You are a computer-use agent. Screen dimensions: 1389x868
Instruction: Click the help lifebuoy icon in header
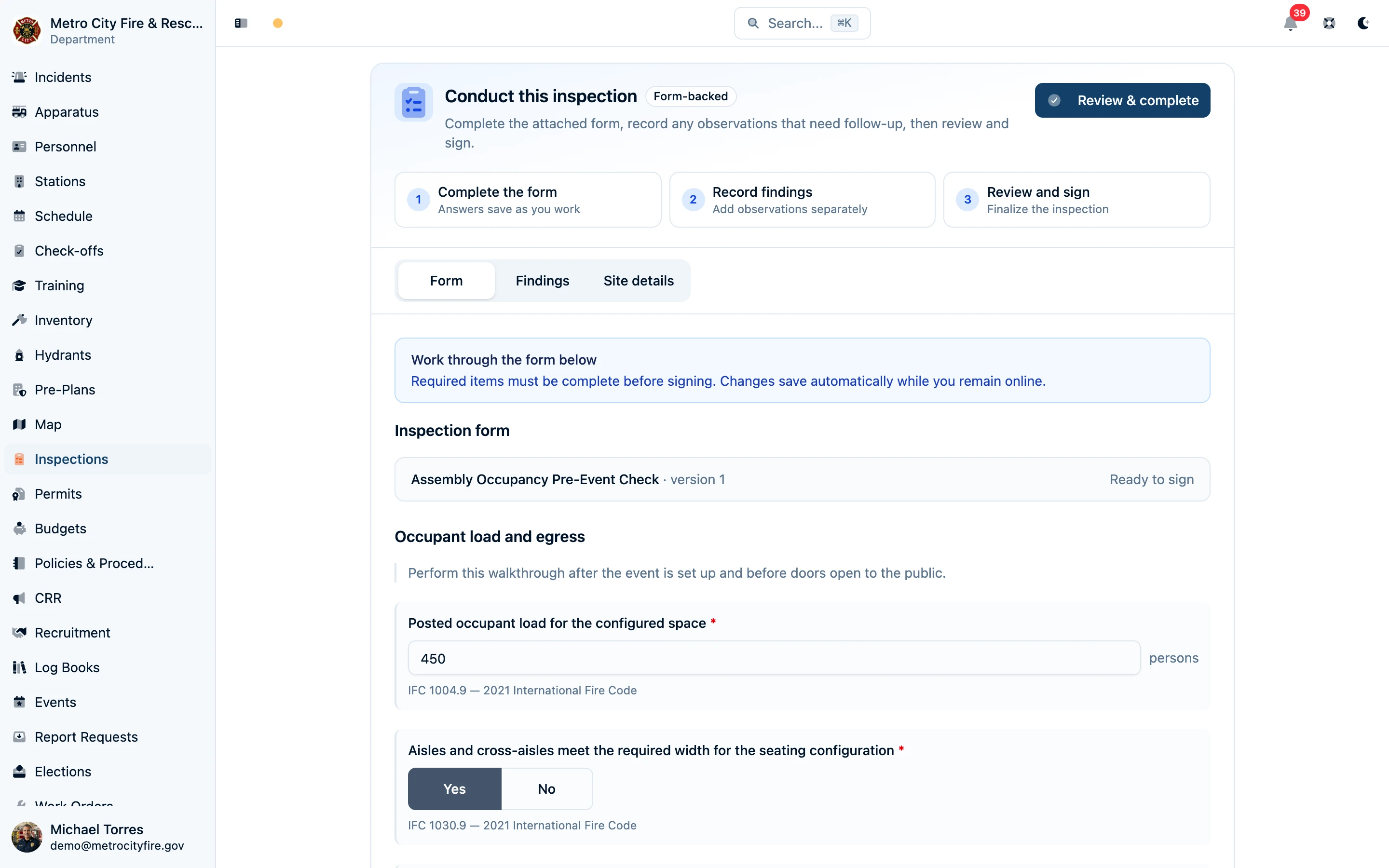(x=1329, y=23)
